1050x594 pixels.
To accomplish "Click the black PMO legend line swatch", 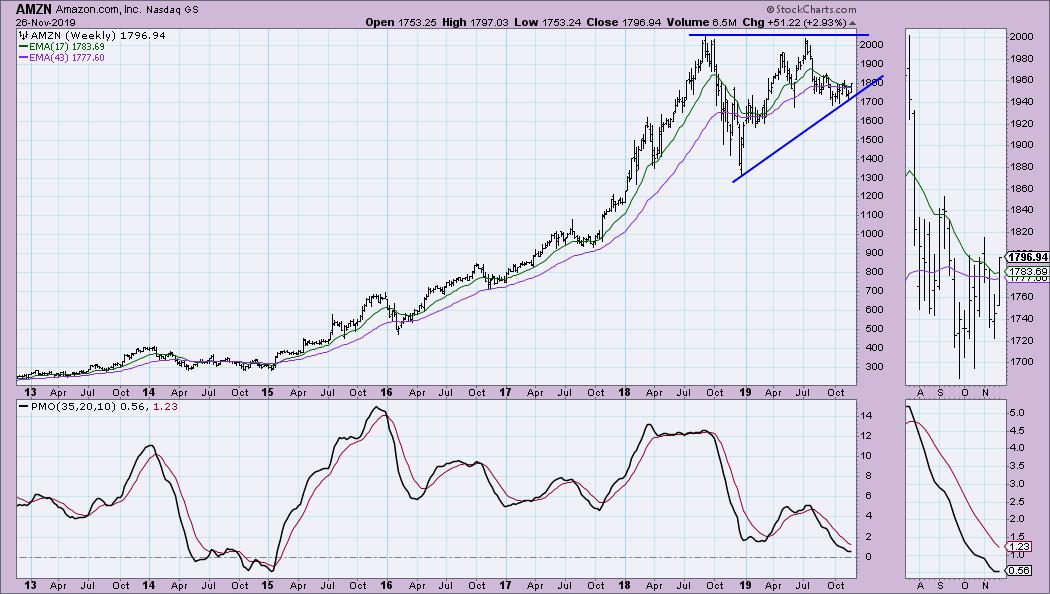I will pyautogui.click(x=23, y=406).
